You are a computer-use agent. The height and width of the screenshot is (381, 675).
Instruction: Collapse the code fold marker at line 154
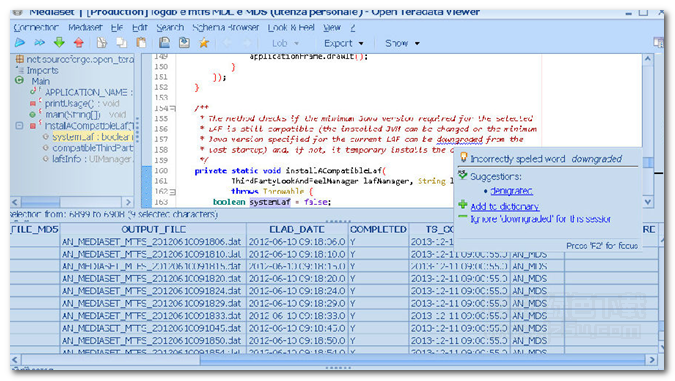coord(173,108)
